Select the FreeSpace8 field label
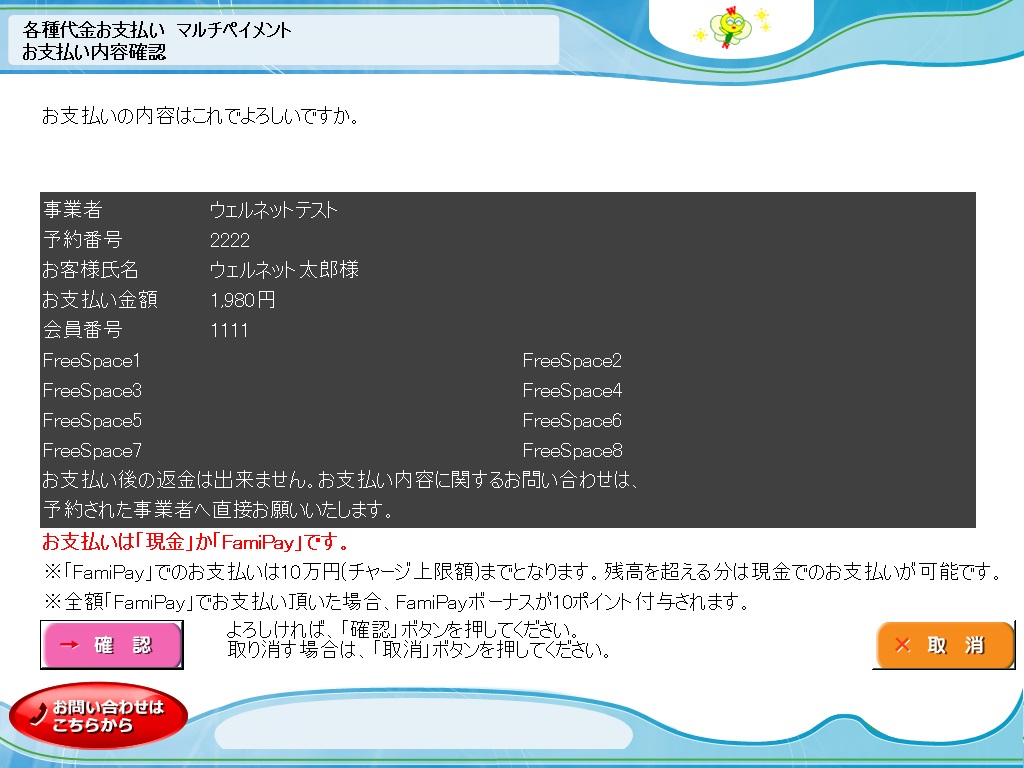The height and width of the screenshot is (768, 1024). pos(572,450)
